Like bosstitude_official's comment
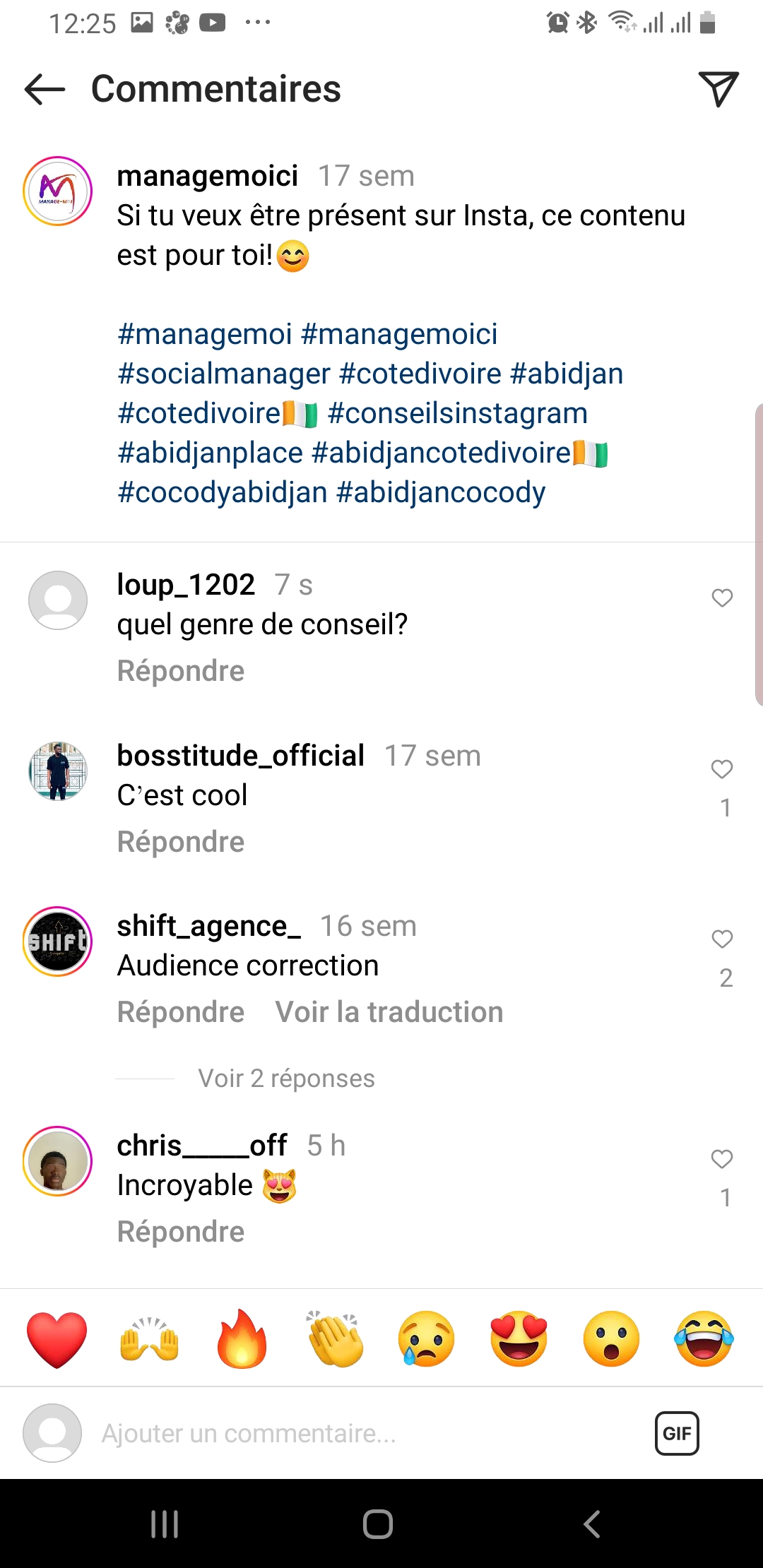Screen dimensions: 763x1568 tap(721, 769)
